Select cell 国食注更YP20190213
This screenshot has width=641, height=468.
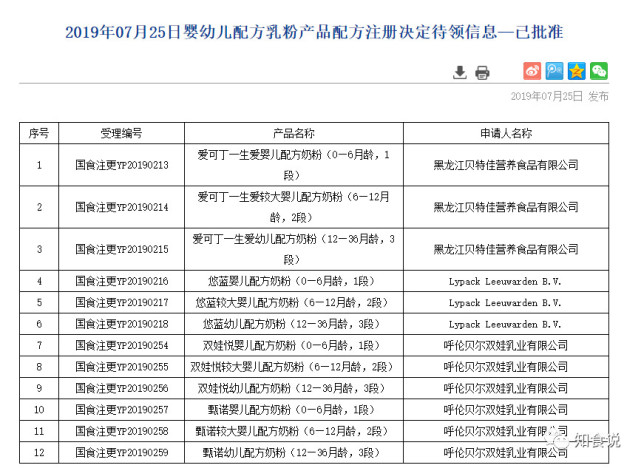pyautogui.click(x=121, y=165)
